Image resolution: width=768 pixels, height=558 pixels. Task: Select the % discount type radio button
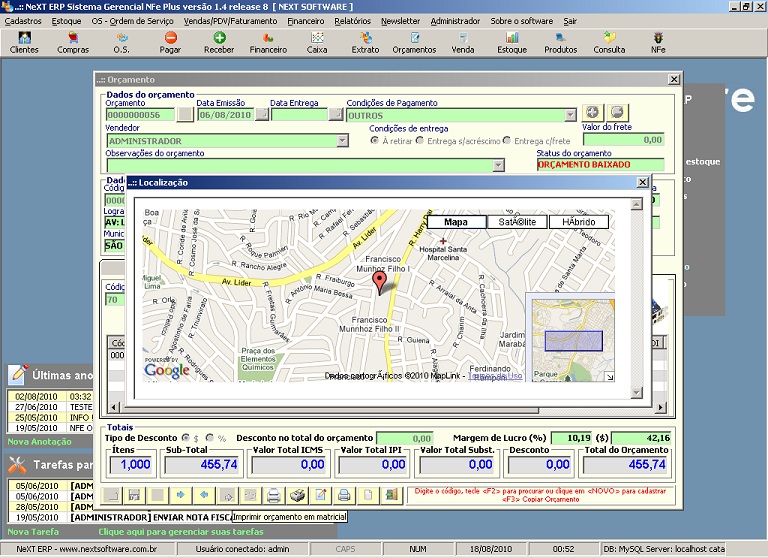coord(210,437)
